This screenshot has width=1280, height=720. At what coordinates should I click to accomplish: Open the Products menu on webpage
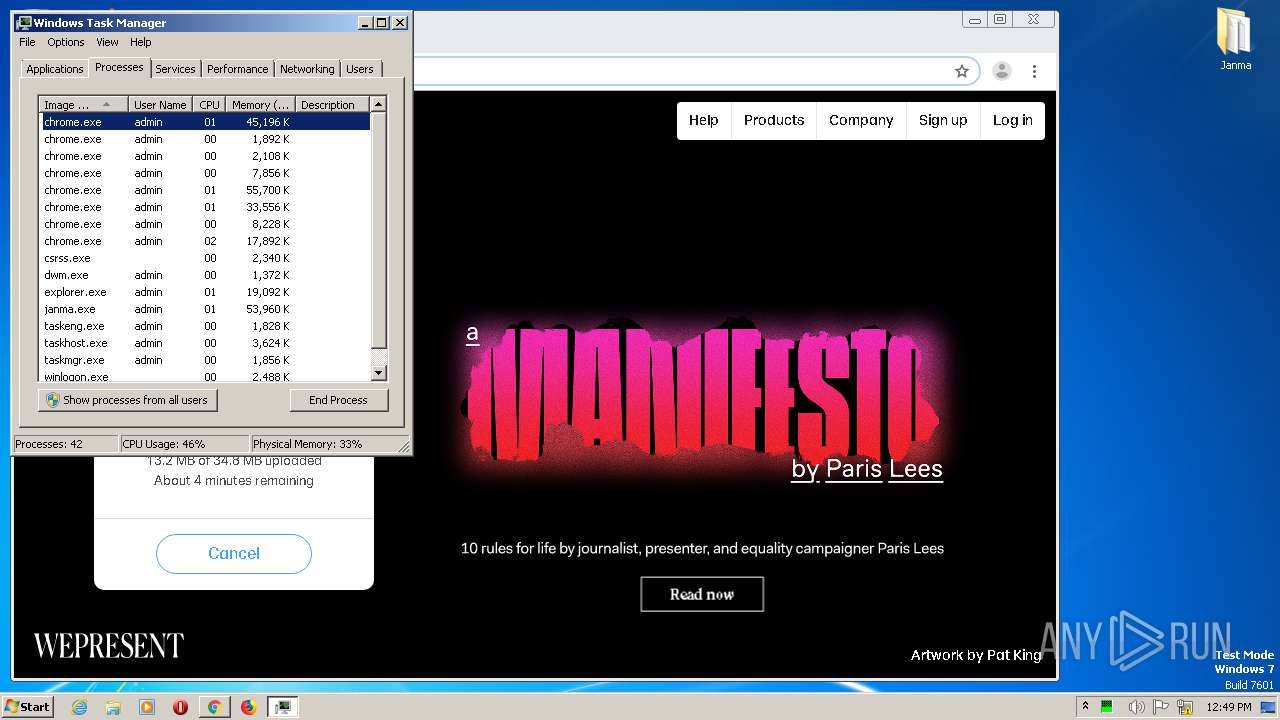click(x=774, y=120)
